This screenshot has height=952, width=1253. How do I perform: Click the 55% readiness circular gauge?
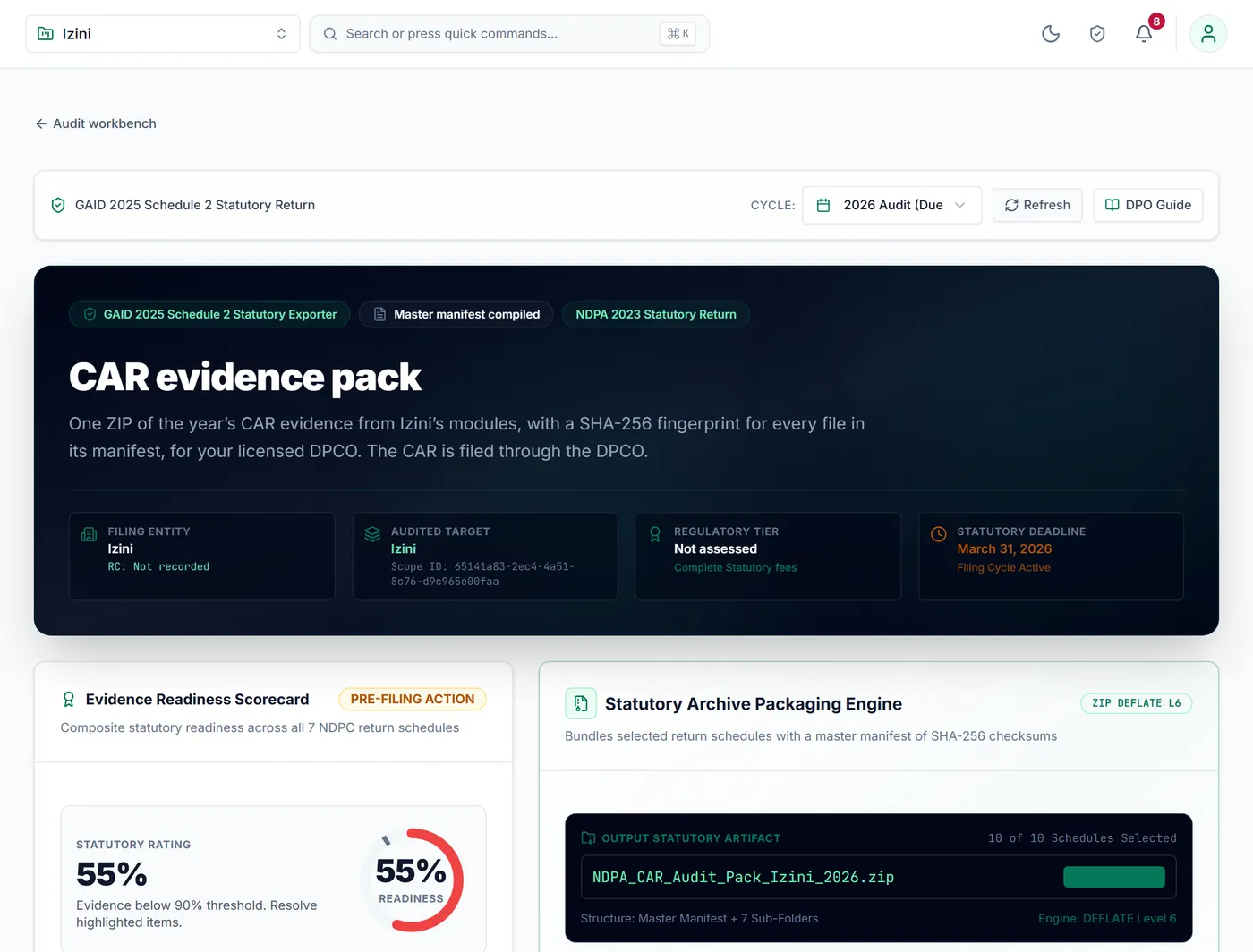tap(411, 880)
